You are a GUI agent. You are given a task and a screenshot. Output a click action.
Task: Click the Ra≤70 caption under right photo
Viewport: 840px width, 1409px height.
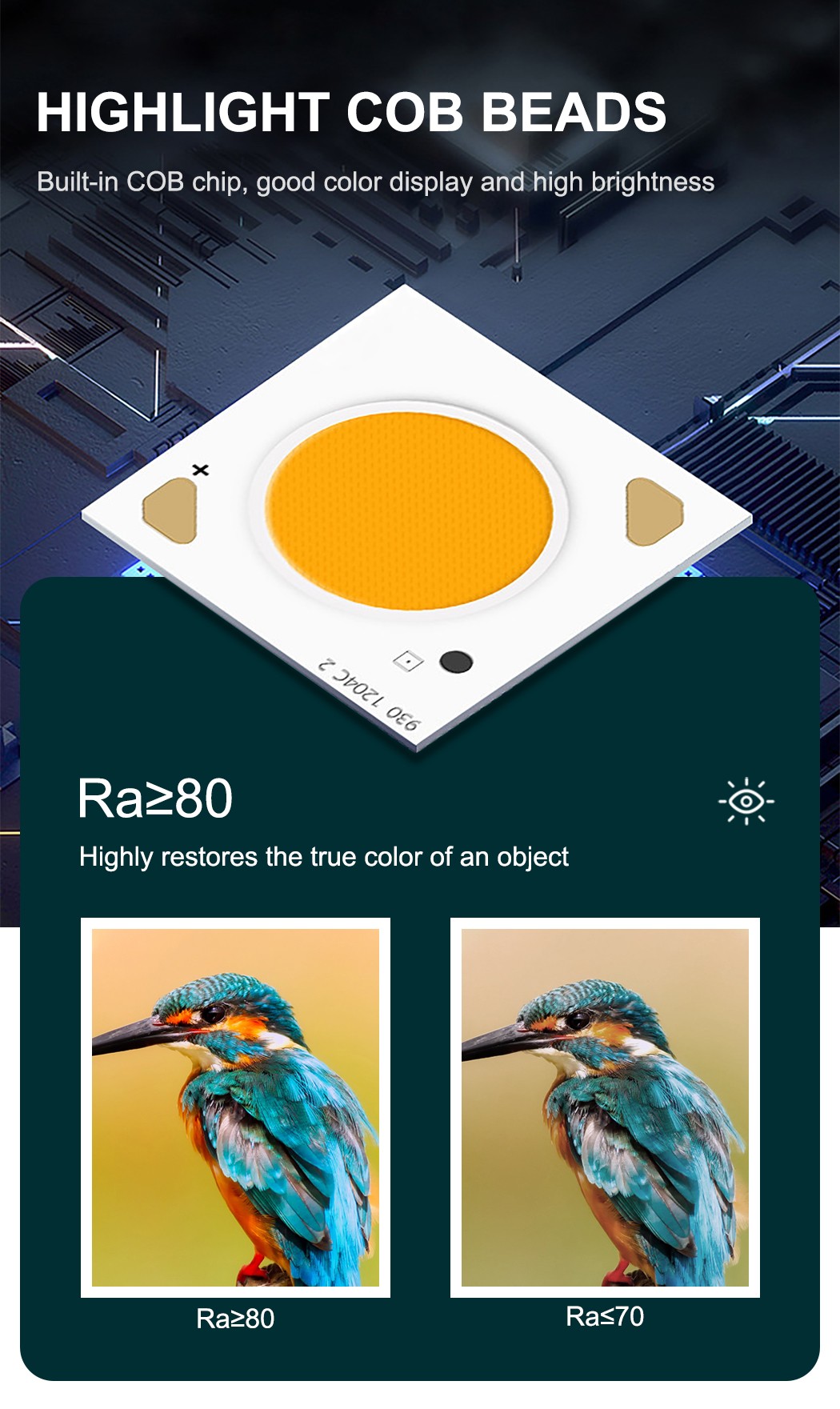click(x=605, y=1316)
